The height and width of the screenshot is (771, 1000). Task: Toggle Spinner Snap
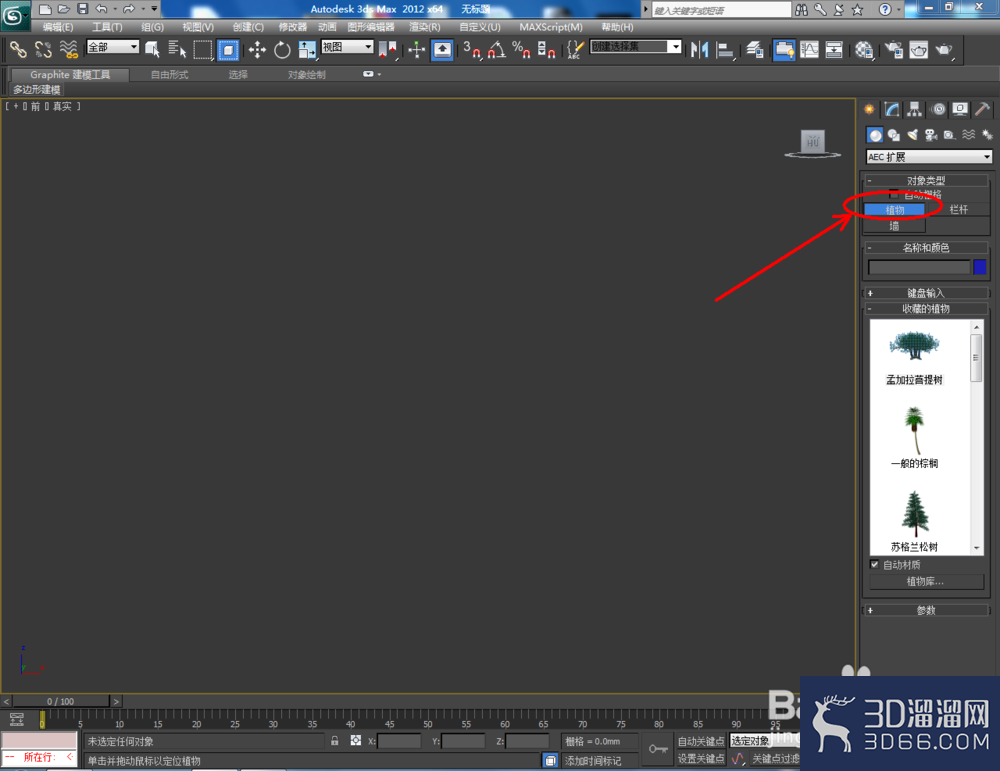point(546,49)
